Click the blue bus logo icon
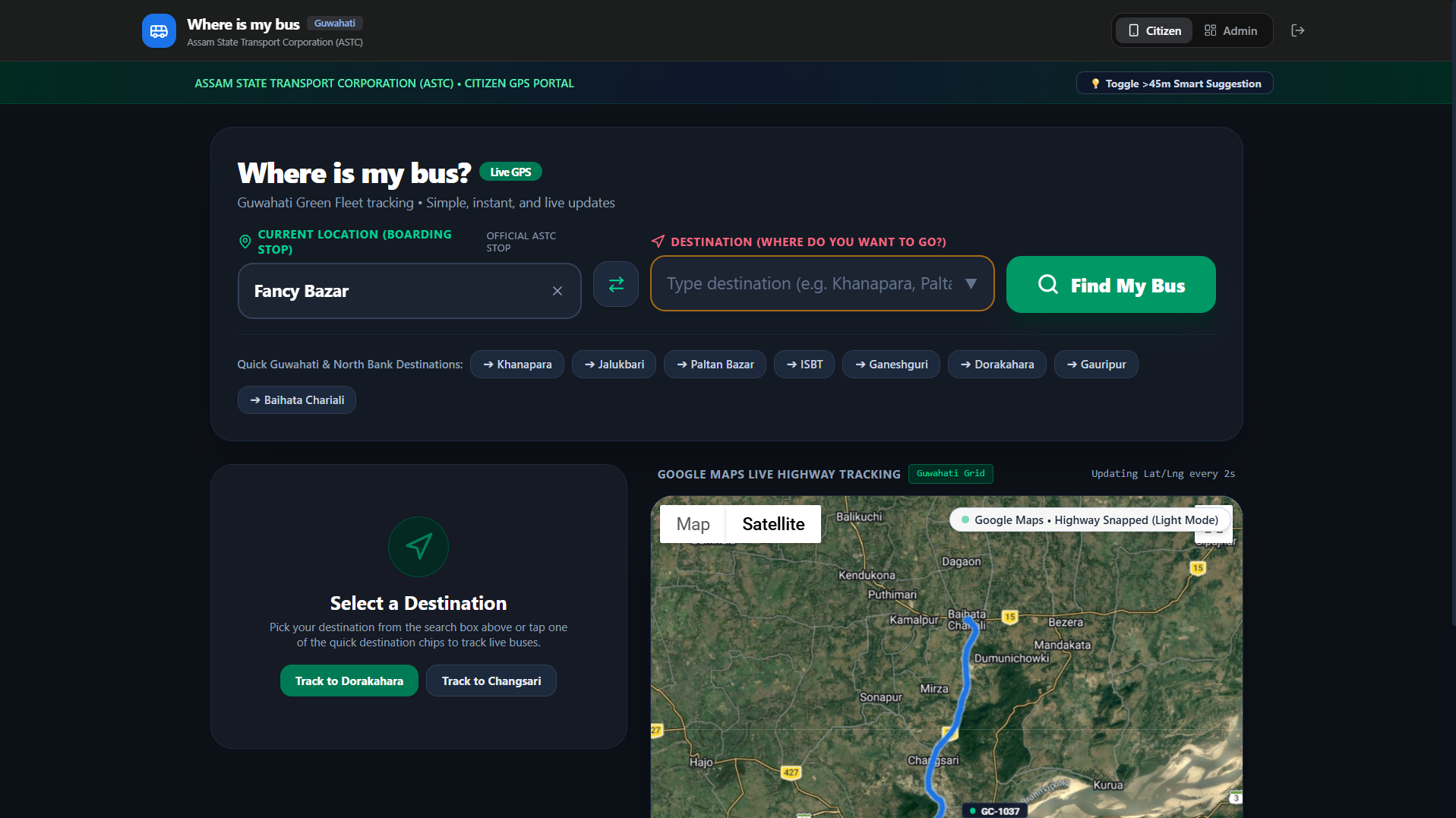This screenshot has height=818, width=1456. [159, 31]
